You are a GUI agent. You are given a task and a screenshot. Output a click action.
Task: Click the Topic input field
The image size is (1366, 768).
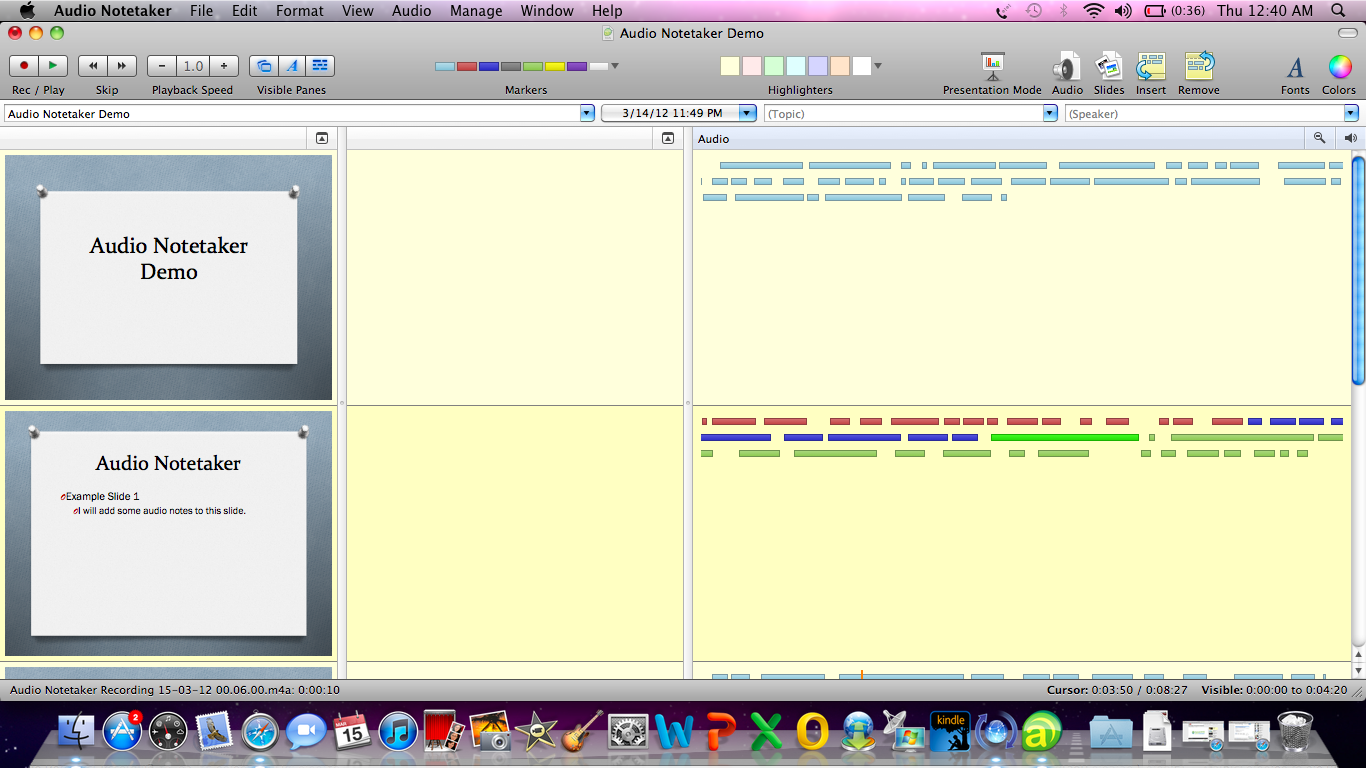click(903, 114)
